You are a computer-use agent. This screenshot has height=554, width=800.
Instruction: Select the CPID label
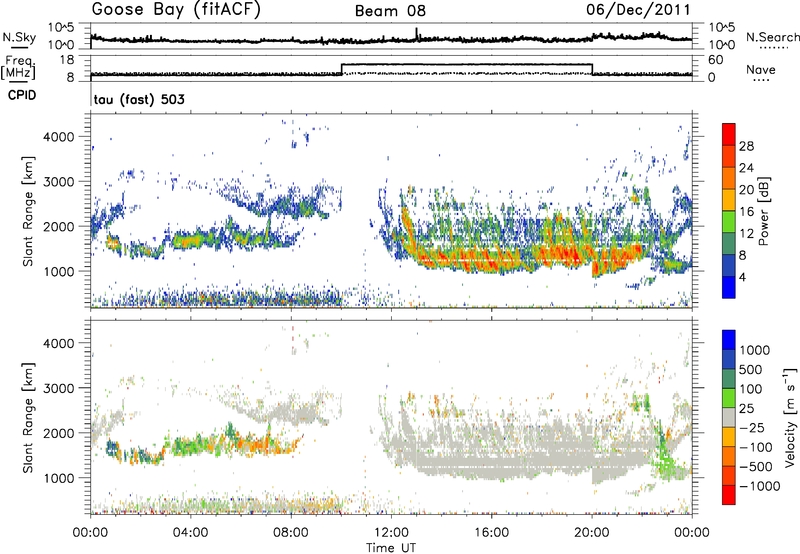(x=22, y=95)
